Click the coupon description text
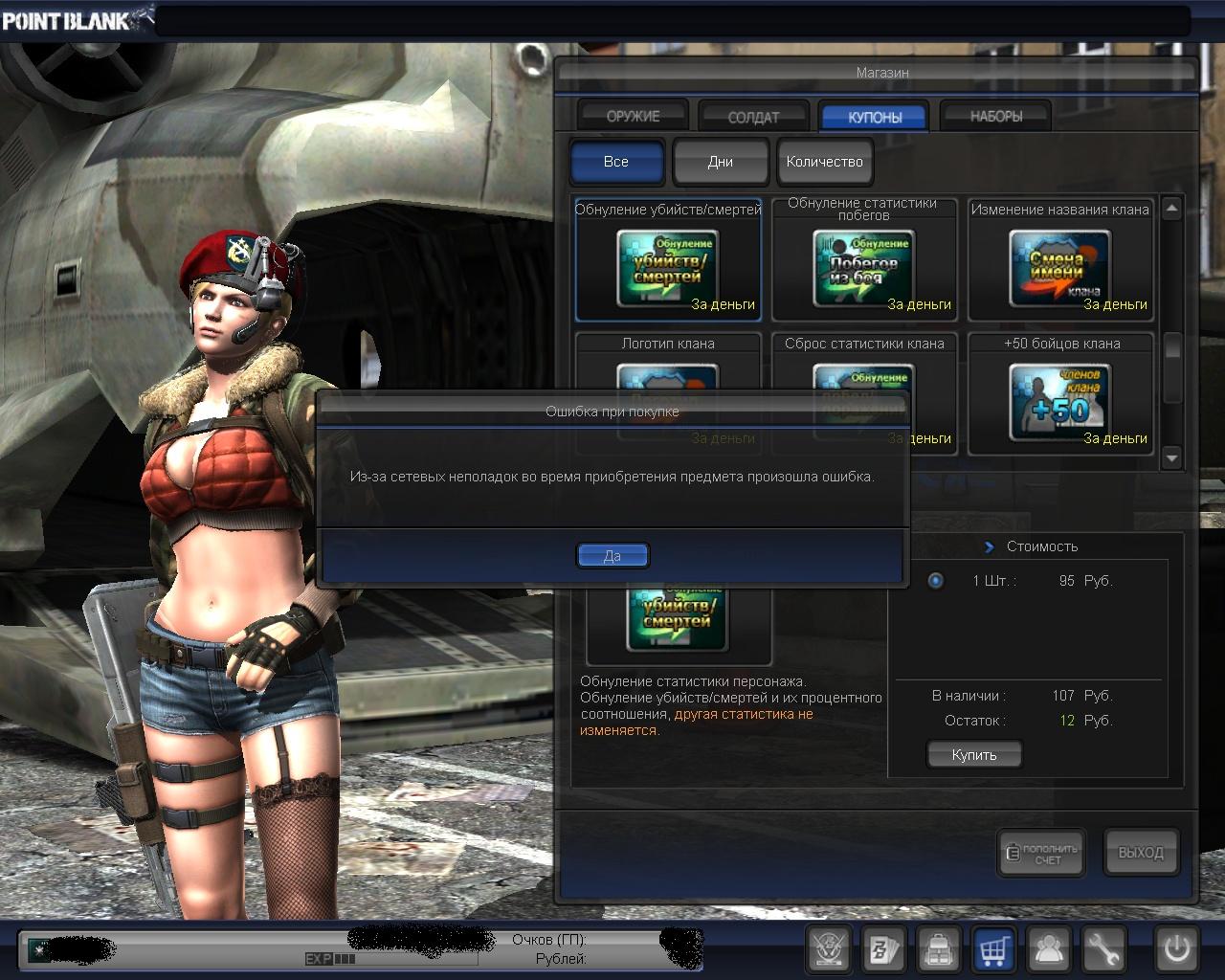The height and width of the screenshot is (980, 1225). pos(731,705)
